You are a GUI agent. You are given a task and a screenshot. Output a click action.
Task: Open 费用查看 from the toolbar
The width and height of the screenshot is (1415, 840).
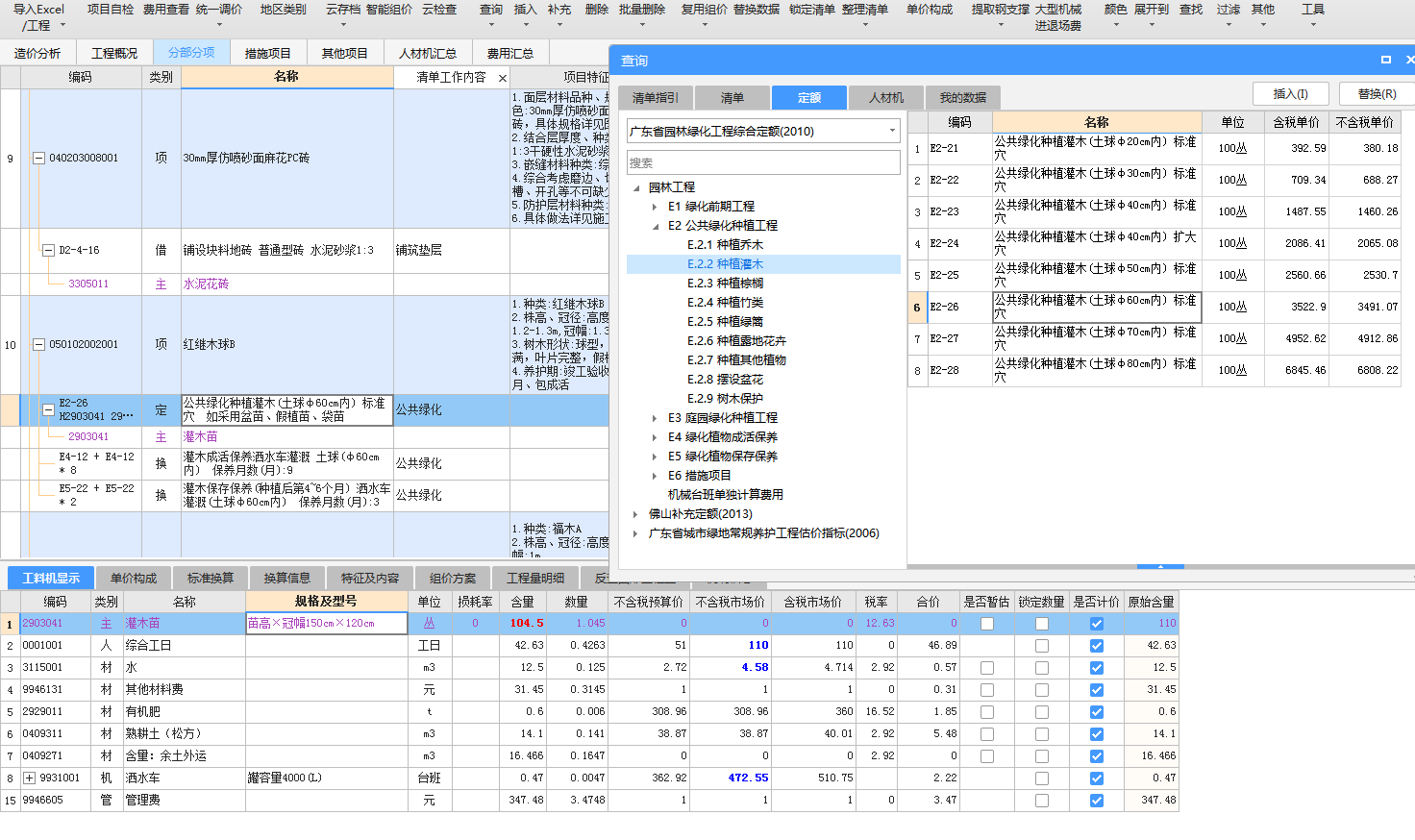[166, 10]
